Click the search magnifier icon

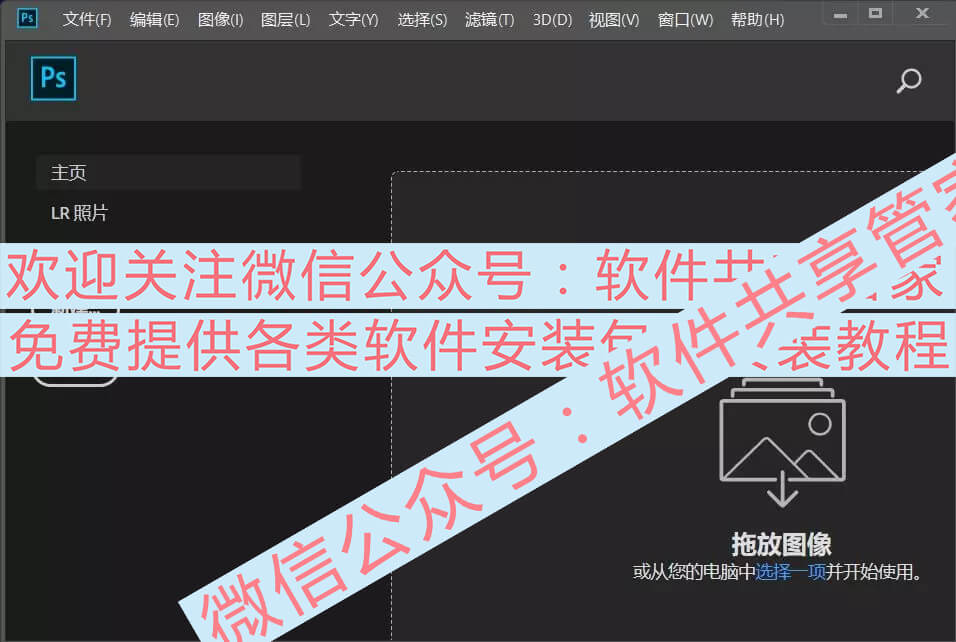908,80
